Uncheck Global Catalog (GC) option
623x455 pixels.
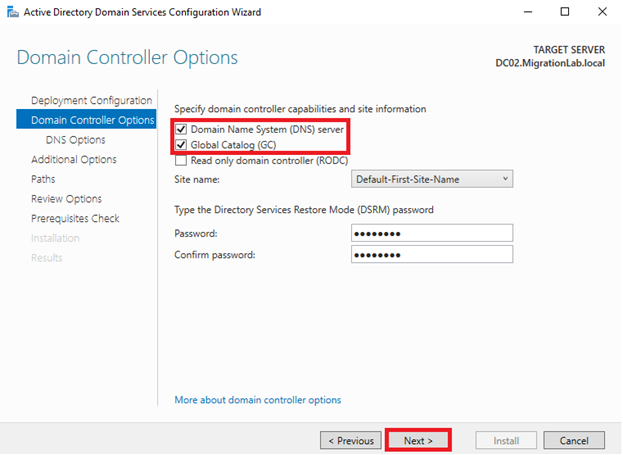181,145
